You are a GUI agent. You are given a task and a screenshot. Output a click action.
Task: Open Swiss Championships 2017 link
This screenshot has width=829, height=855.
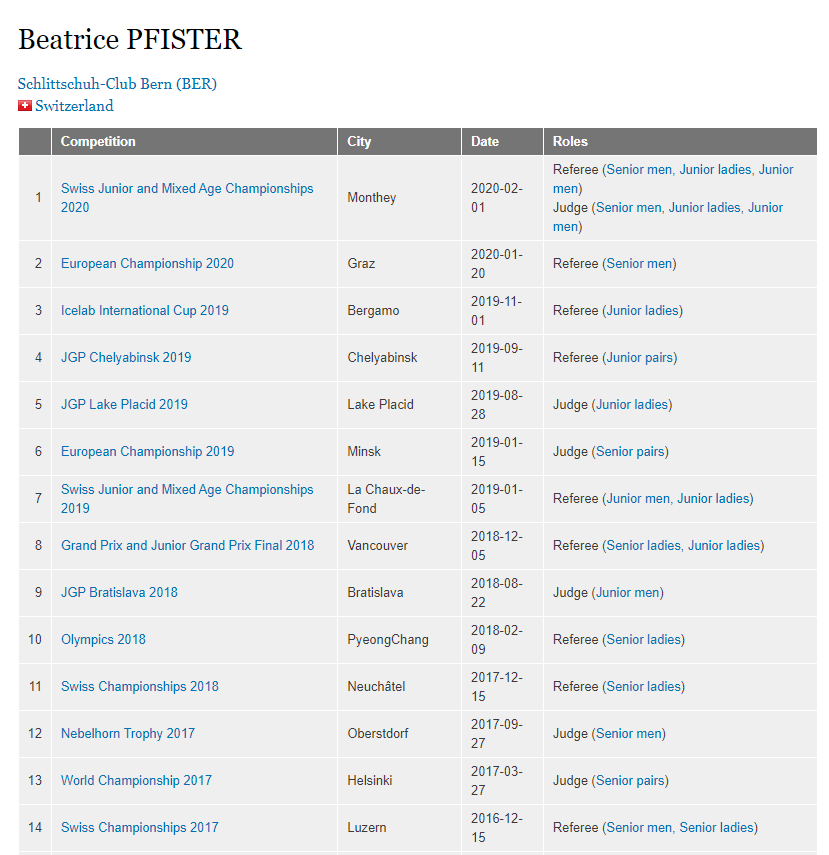[139, 828]
